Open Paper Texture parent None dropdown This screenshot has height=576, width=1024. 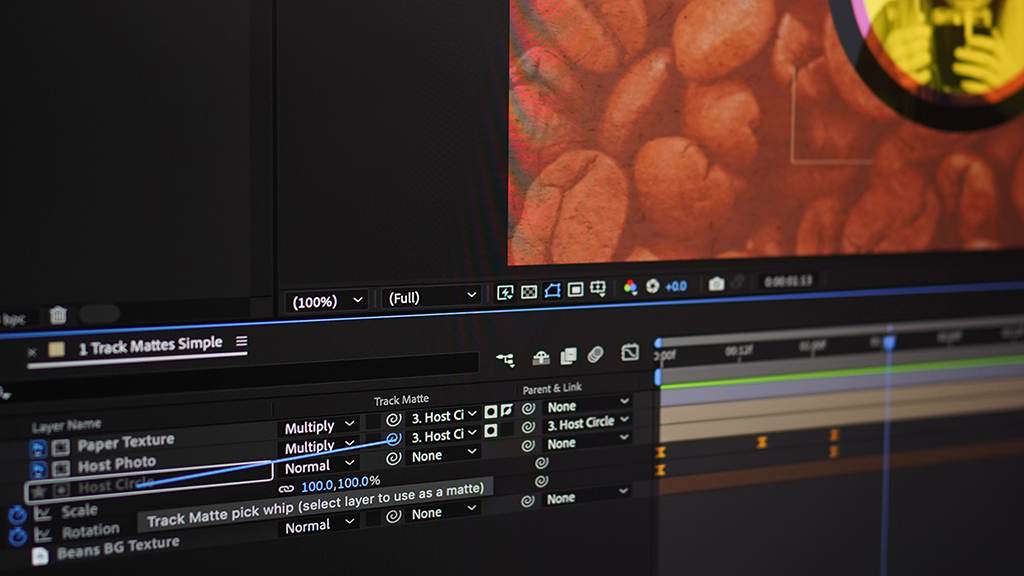587,406
